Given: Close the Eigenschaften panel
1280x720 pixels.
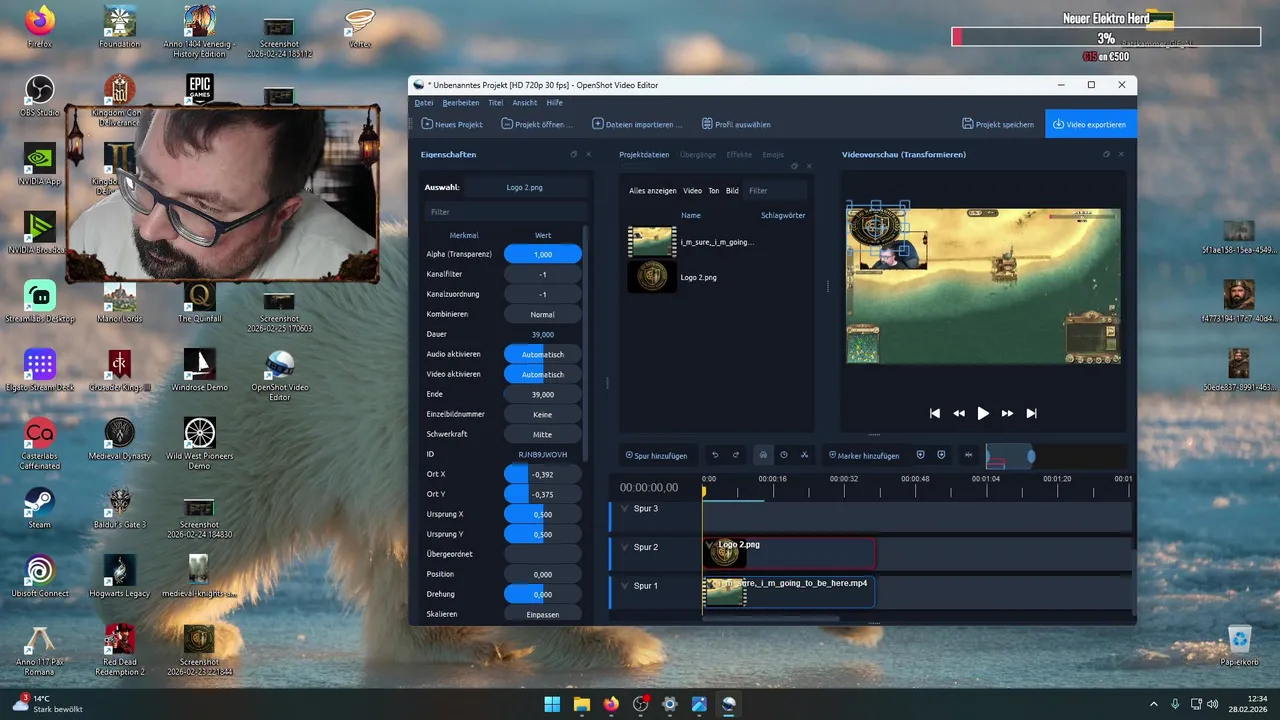Looking at the screenshot, I should click(588, 155).
